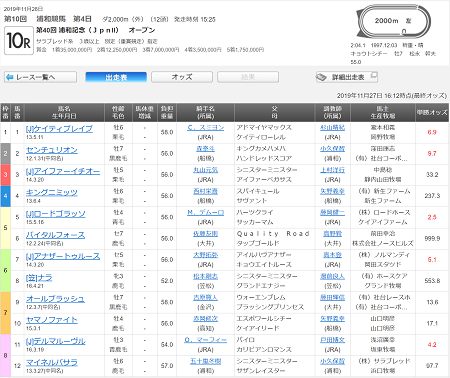The width and height of the screenshot is (450, 378).
Task: Click odds value 237.3 for キングニミッツ
Action: tap(432, 196)
